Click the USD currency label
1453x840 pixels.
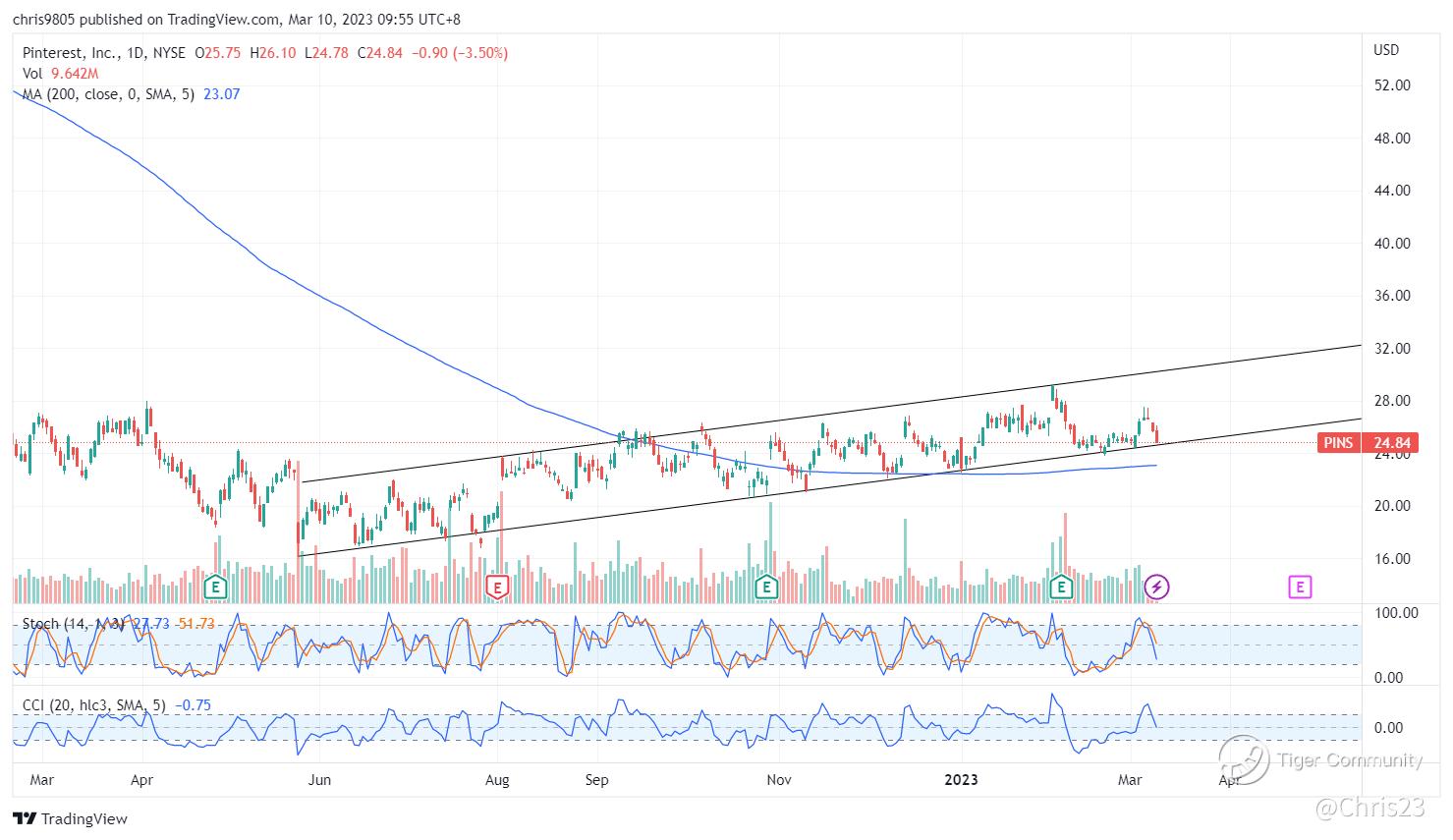pyautogui.click(x=1386, y=50)
